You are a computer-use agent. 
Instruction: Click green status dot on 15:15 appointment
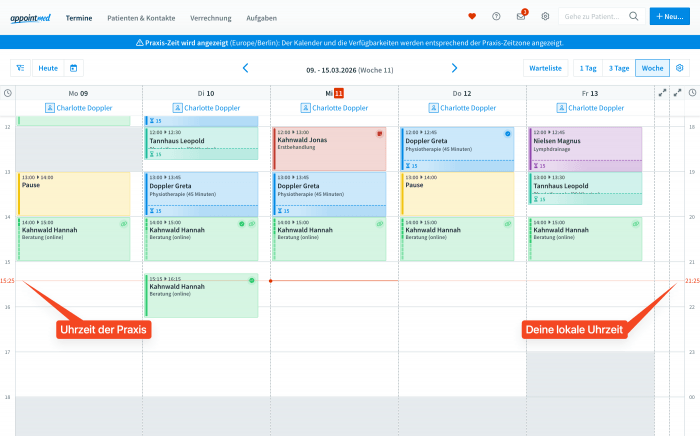click(x=252, y=280)
